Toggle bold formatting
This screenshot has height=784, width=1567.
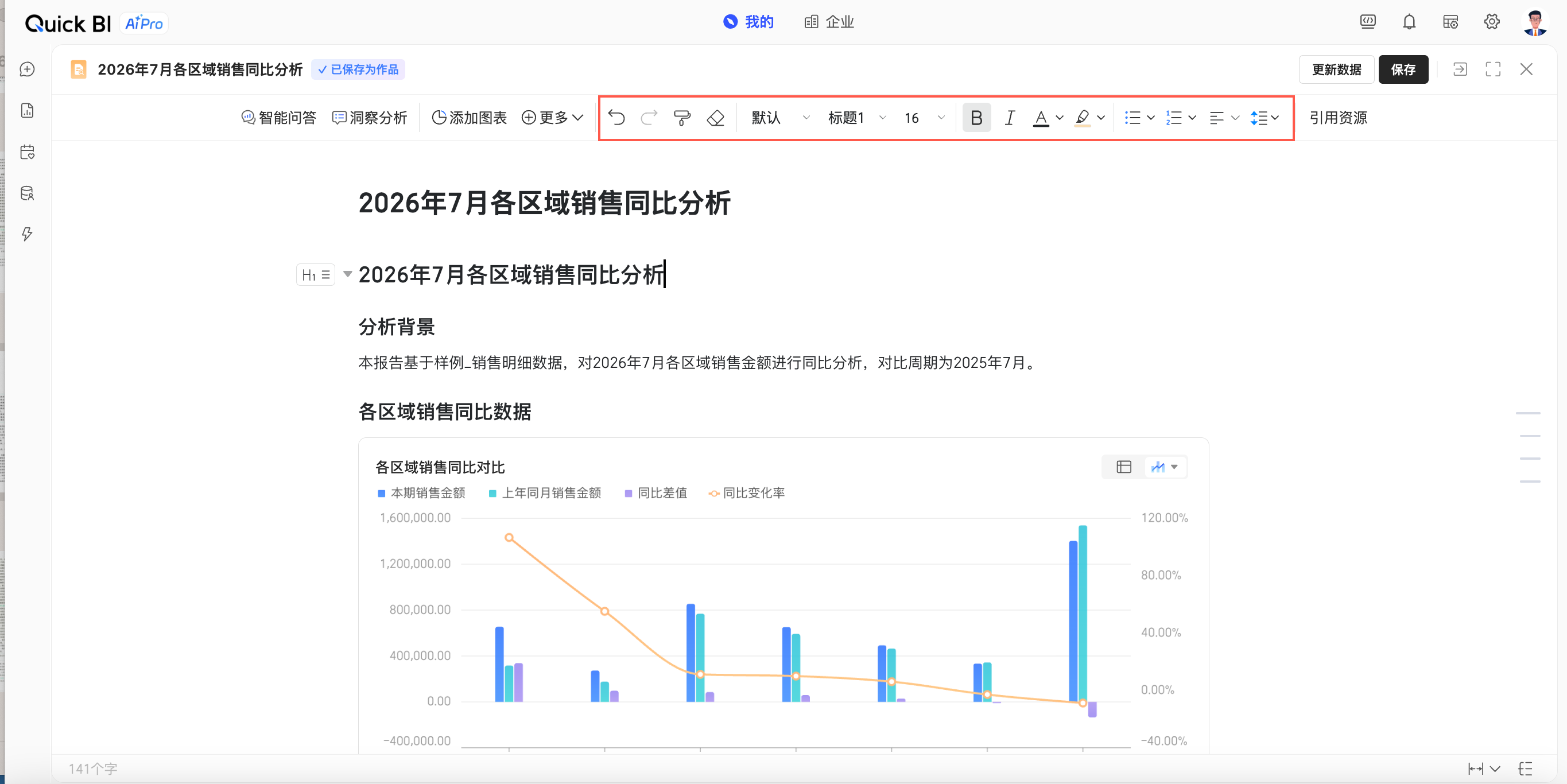point(976,118)
